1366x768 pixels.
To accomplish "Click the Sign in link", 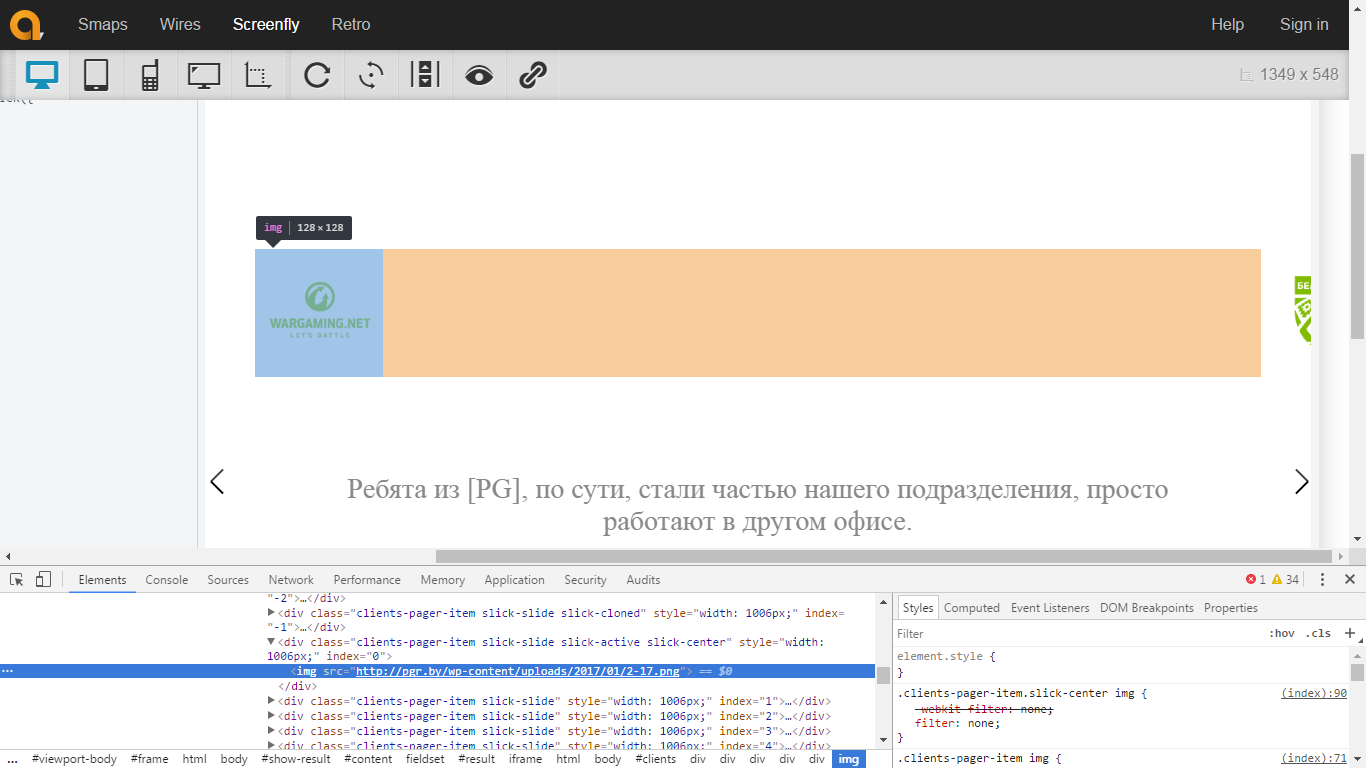I will [1304, 24].
